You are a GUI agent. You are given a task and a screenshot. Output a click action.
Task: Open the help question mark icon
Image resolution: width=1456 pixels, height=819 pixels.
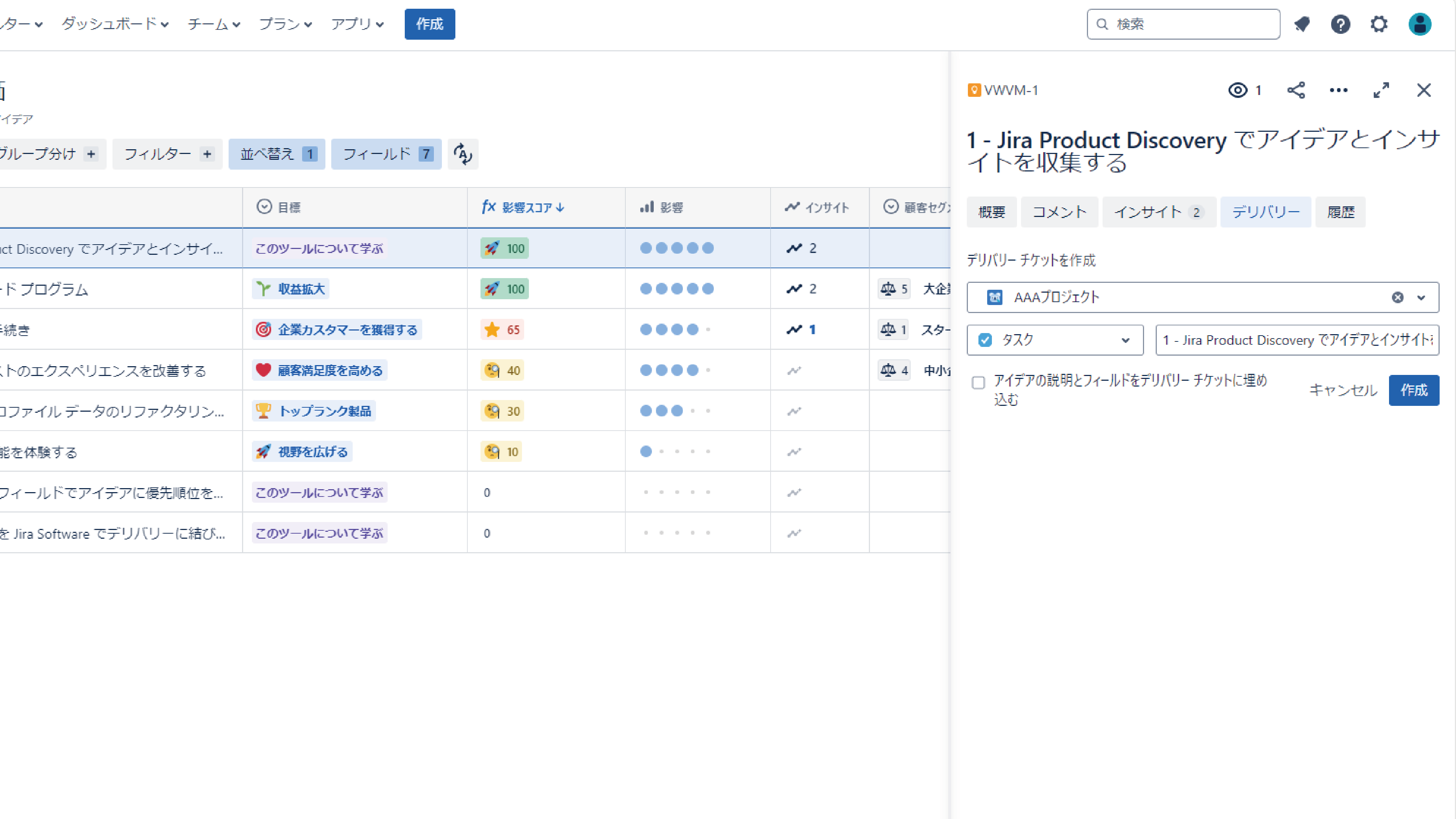[1340, 24]
